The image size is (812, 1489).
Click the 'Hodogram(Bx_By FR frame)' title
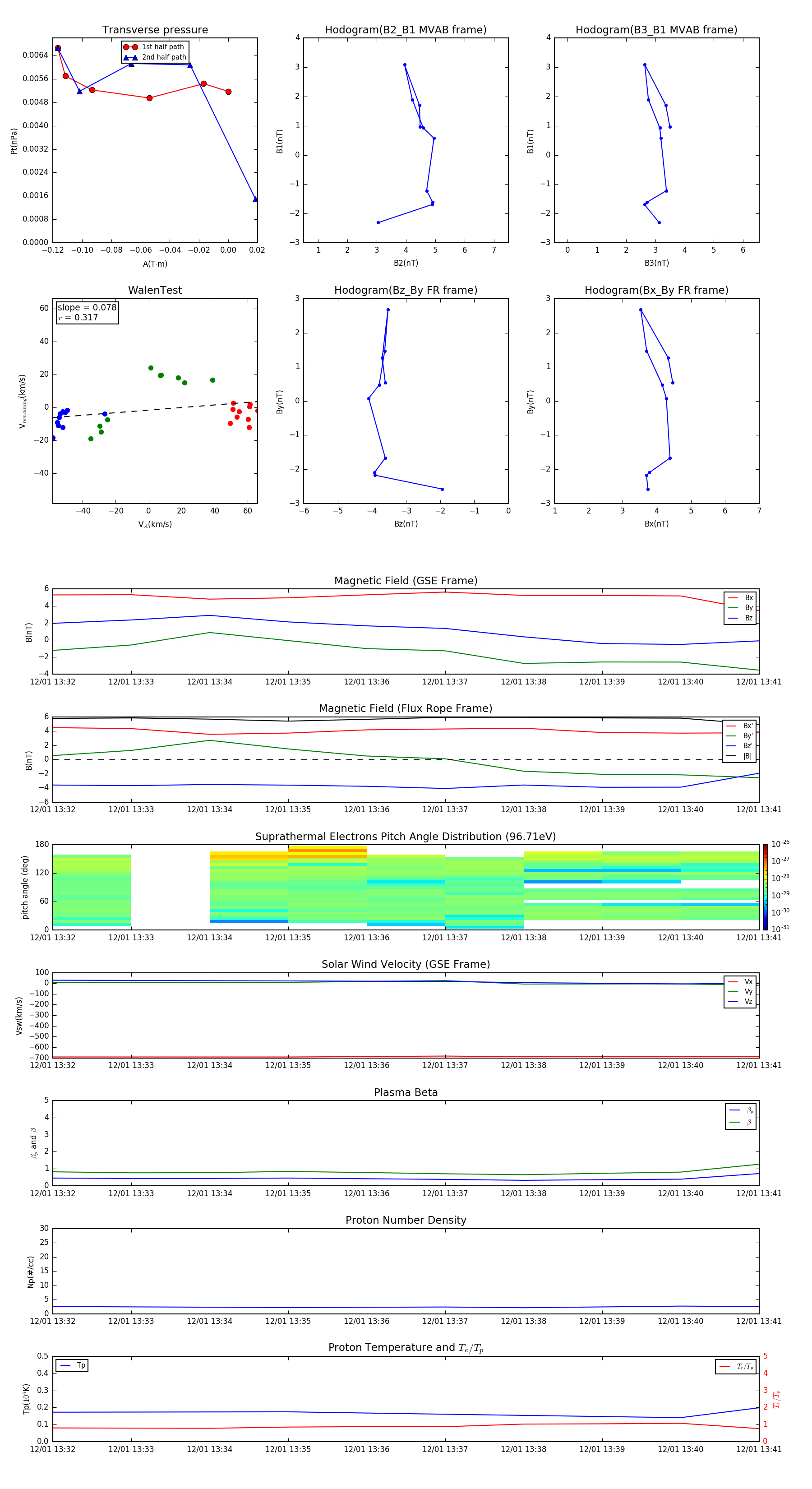656,290
